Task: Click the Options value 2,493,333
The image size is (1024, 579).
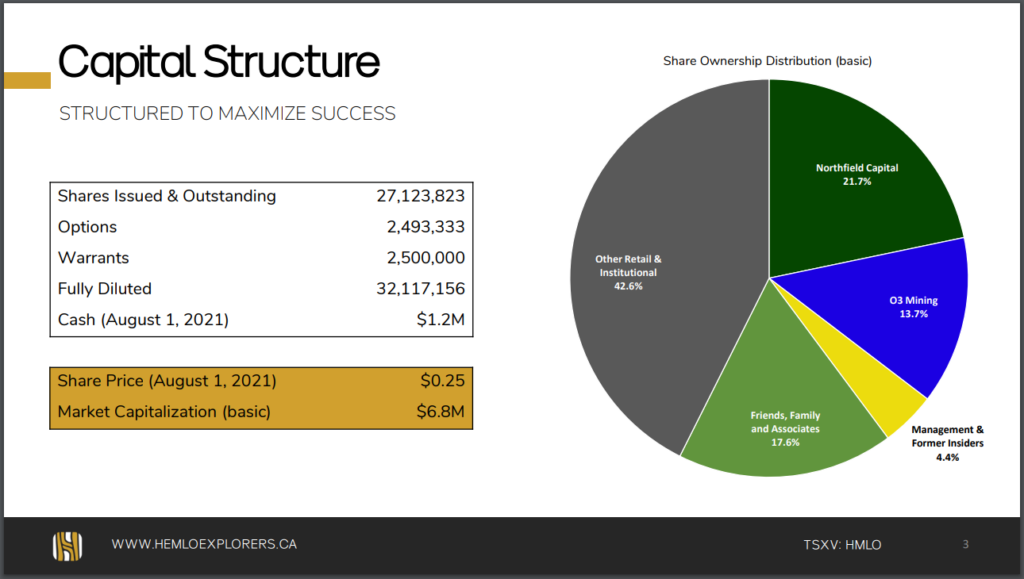Action: pos(426,227)
